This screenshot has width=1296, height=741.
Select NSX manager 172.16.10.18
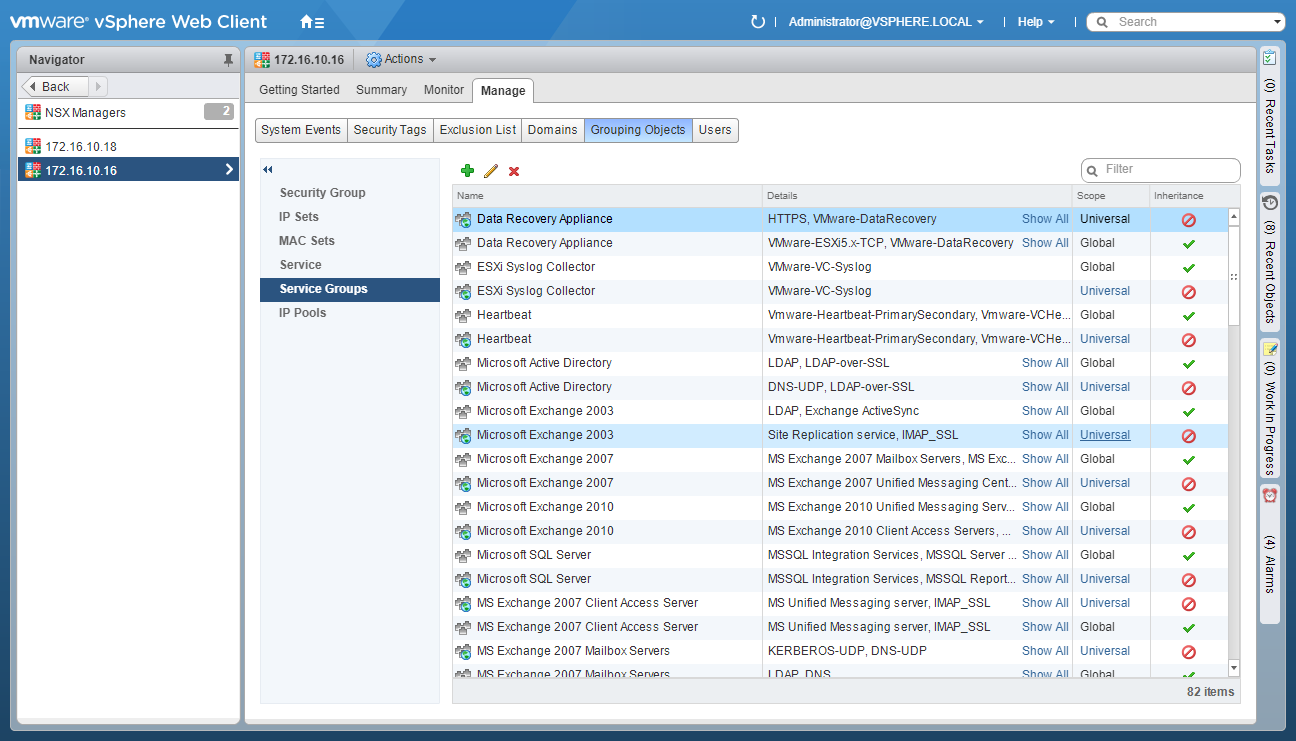pyautogui.click(x=81, y=146)
